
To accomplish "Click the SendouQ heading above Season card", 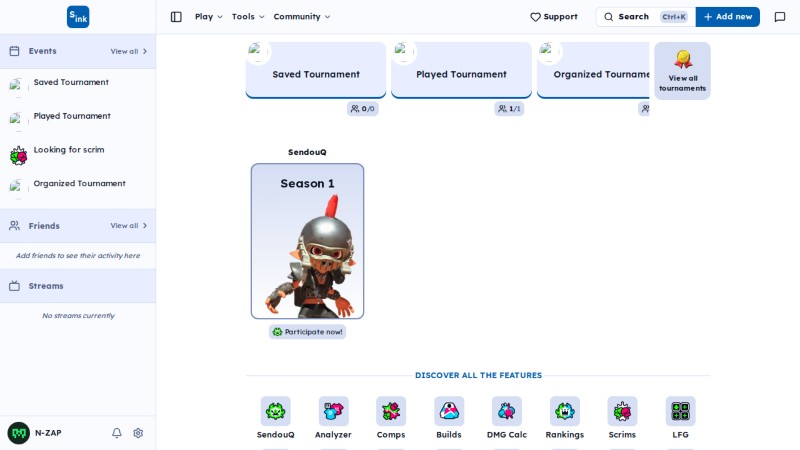I will pyautogui.click(x=307, y=152).
